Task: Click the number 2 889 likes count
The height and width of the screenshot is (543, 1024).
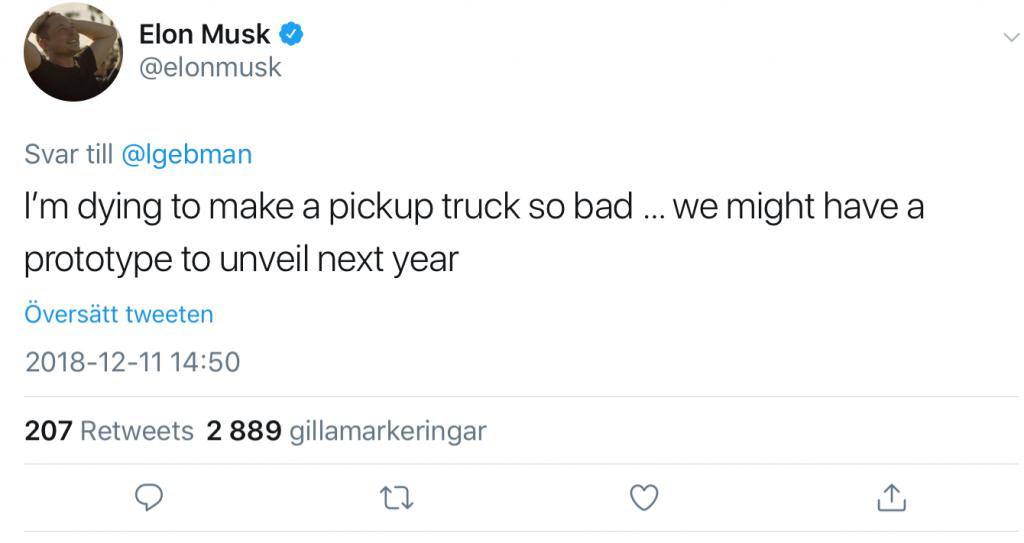Action: (243, 431)
